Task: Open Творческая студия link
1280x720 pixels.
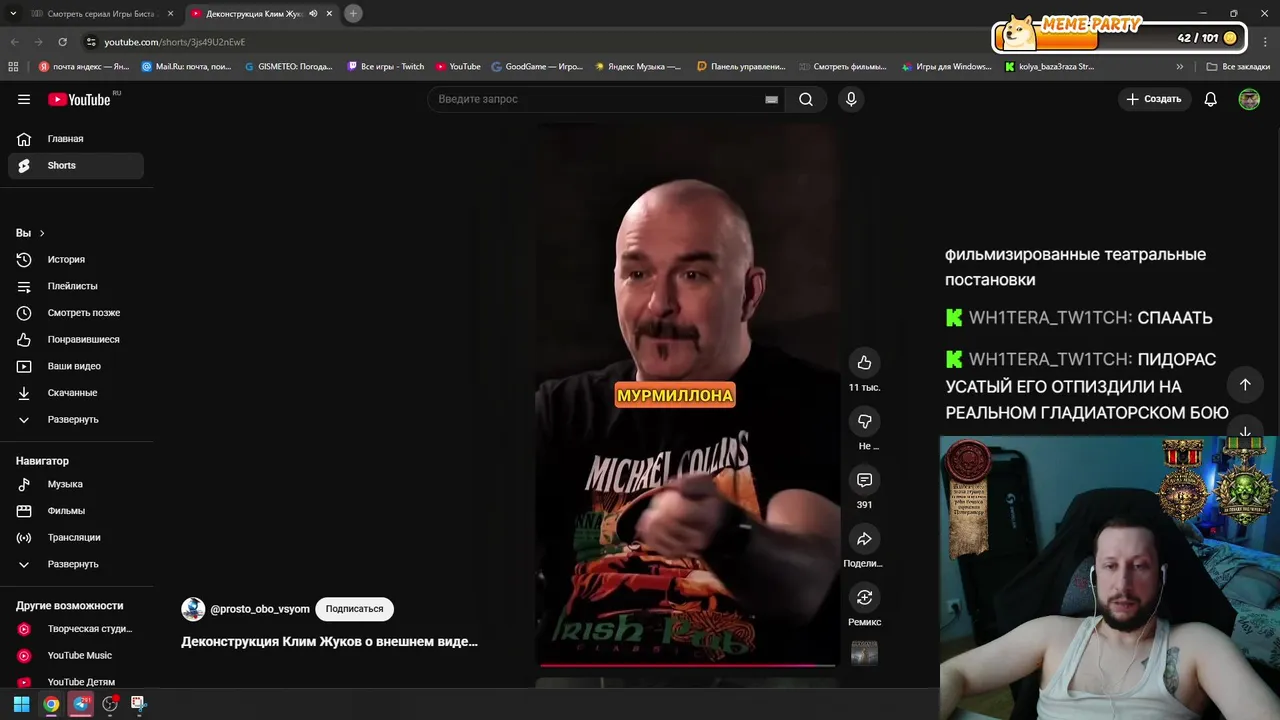Action: click(x=76, y=629)
